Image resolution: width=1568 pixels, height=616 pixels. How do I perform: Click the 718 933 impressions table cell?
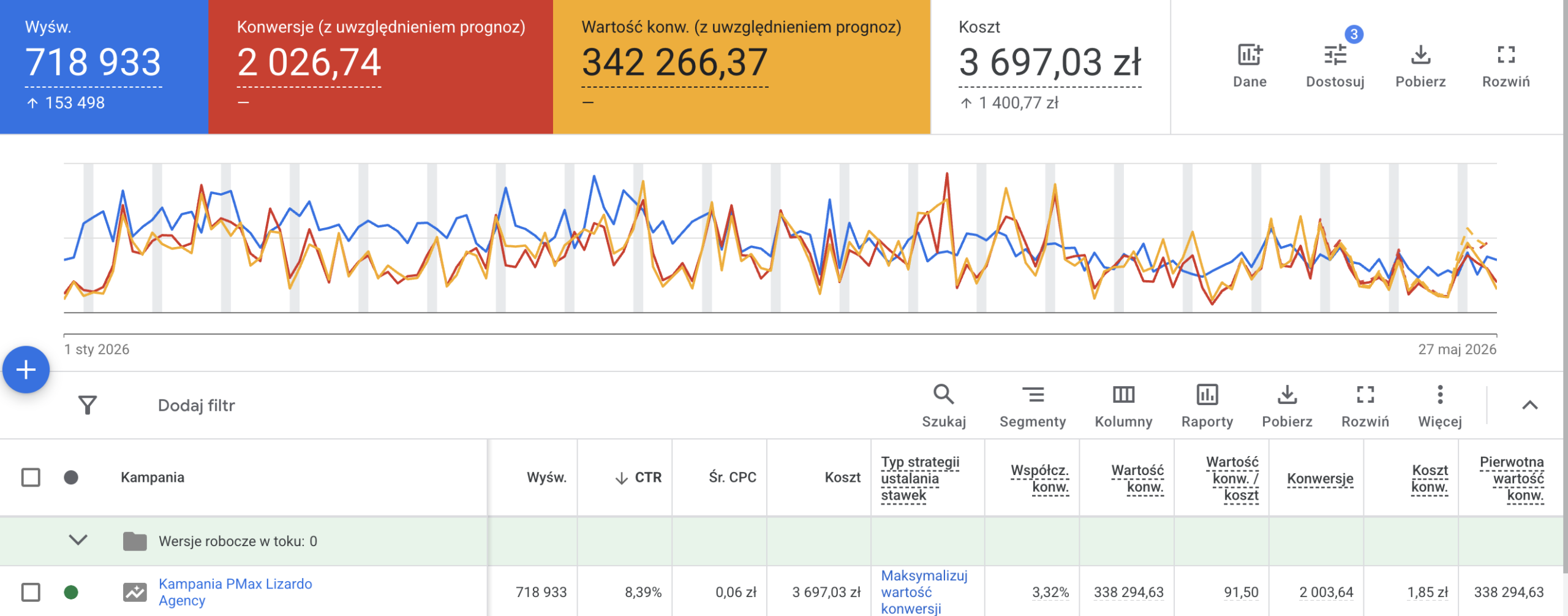[541, 592]
